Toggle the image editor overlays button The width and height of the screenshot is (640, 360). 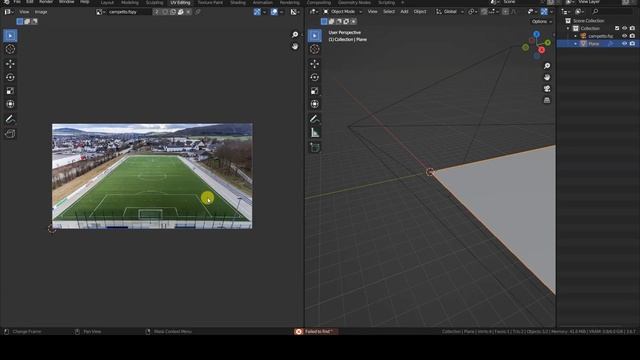point(274,12)
